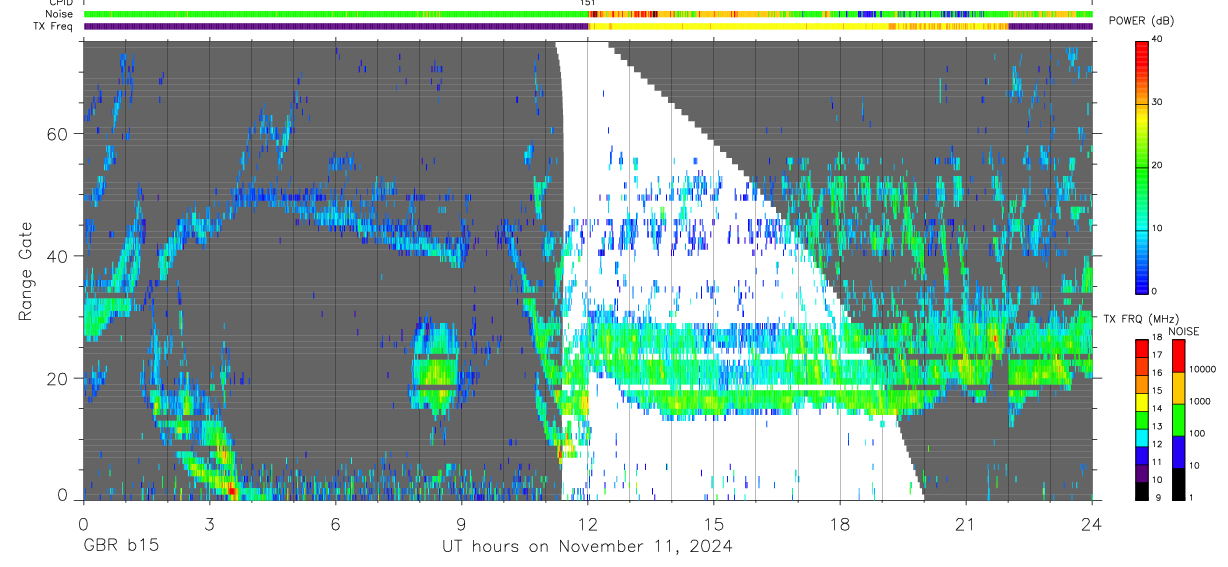Click the green middle of POWER colorbar

[x=1142, y=170]
